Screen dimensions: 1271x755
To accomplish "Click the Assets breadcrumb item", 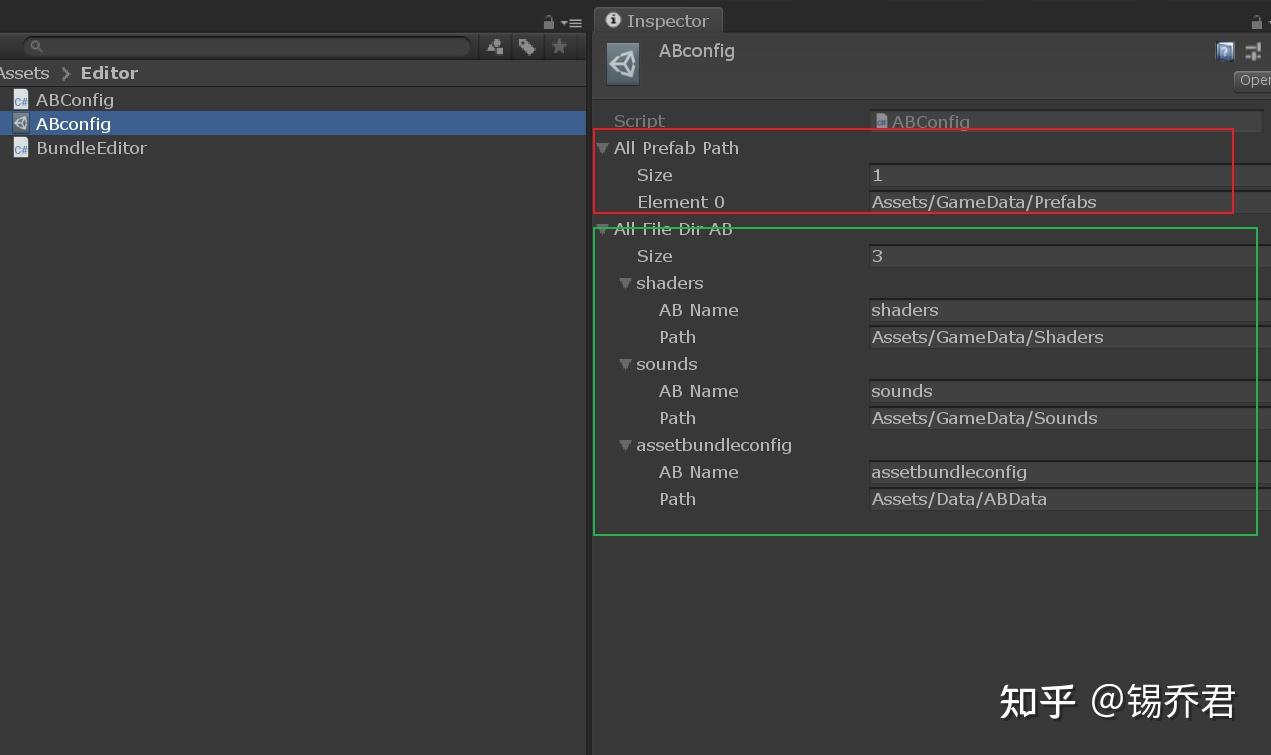I will pyautogui.click(x=24, y=72).
